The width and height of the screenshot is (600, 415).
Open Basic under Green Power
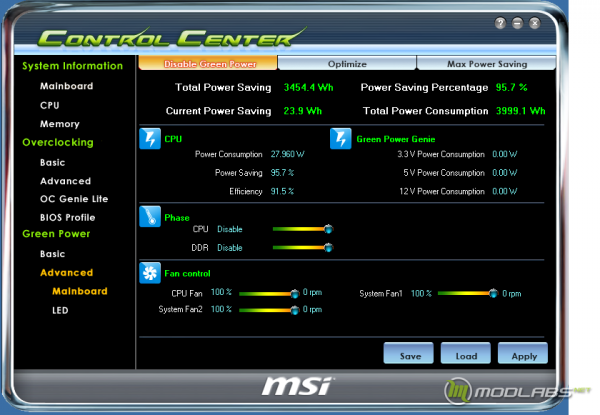pyautogui.click(x=52, y=254)
